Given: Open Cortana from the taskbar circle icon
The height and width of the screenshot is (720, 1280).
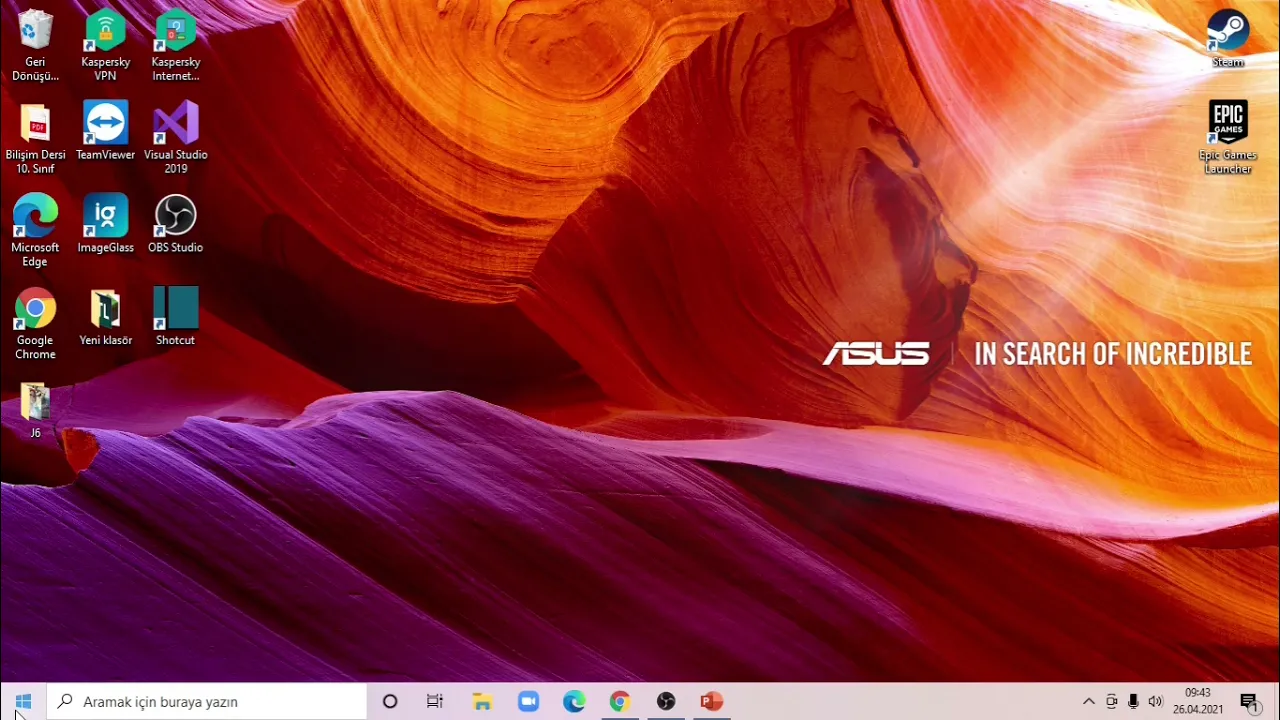Looking at the screenshot, I should (390, 702).
